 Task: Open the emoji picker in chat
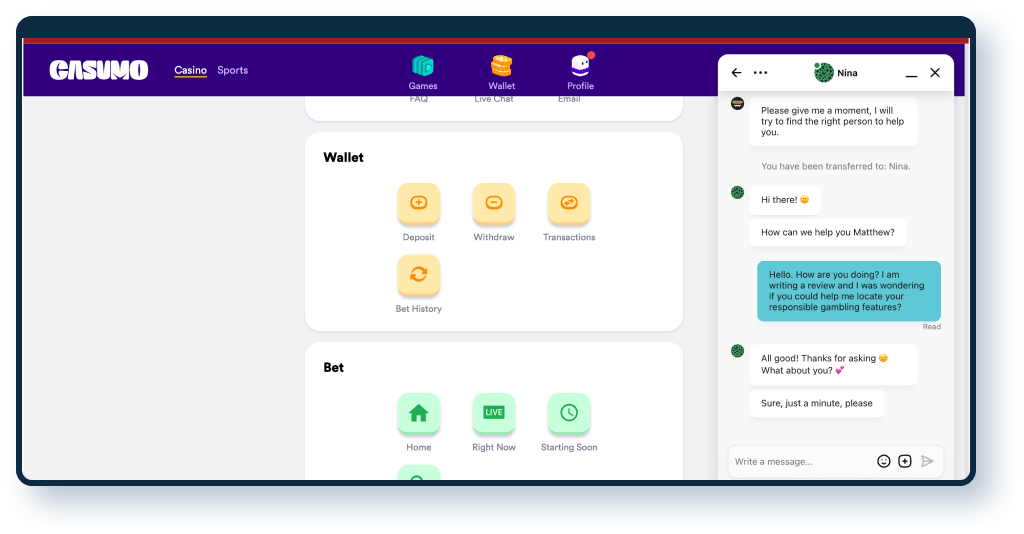point(883,461)
